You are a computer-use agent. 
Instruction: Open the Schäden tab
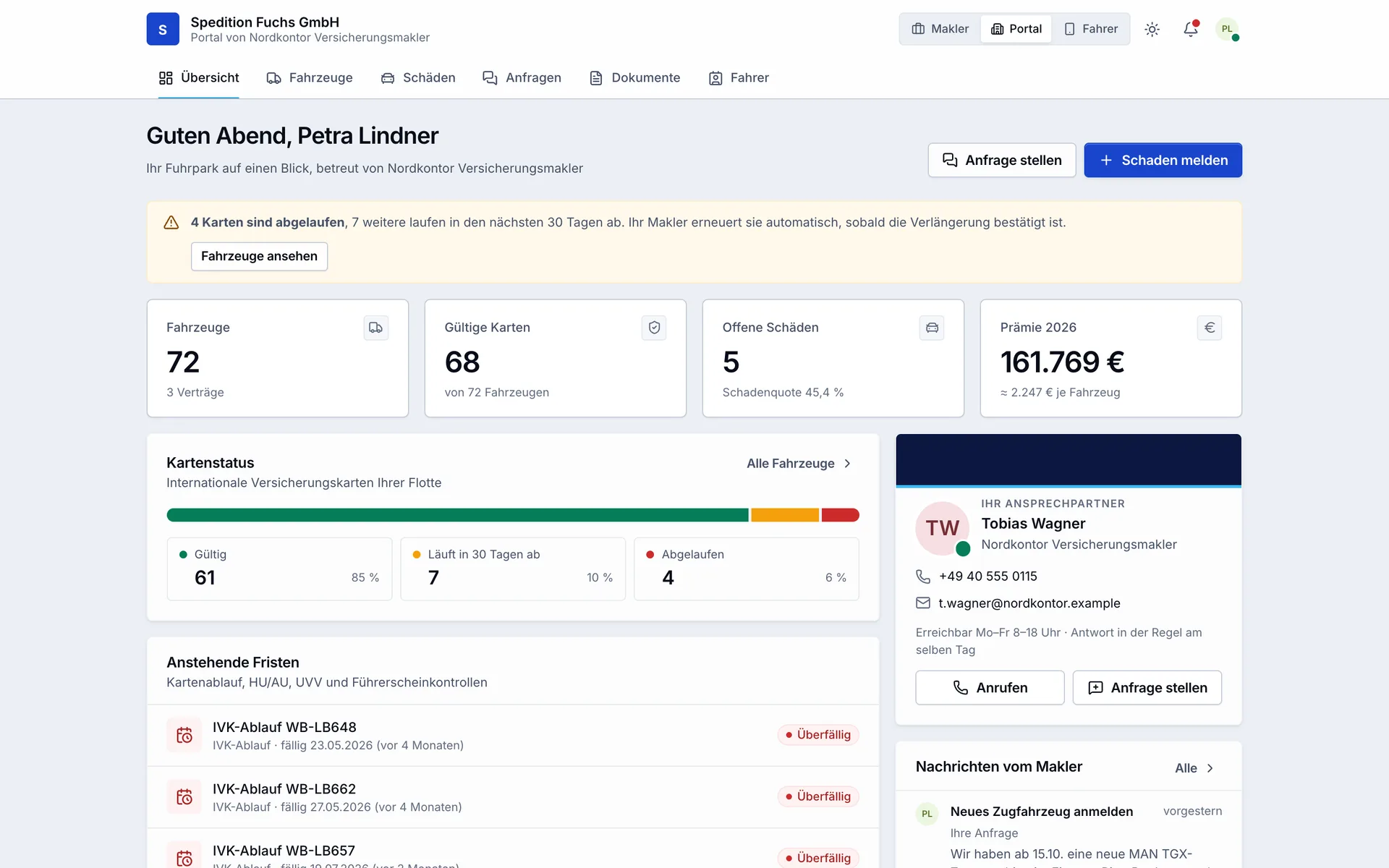click(x=418, y=78)
